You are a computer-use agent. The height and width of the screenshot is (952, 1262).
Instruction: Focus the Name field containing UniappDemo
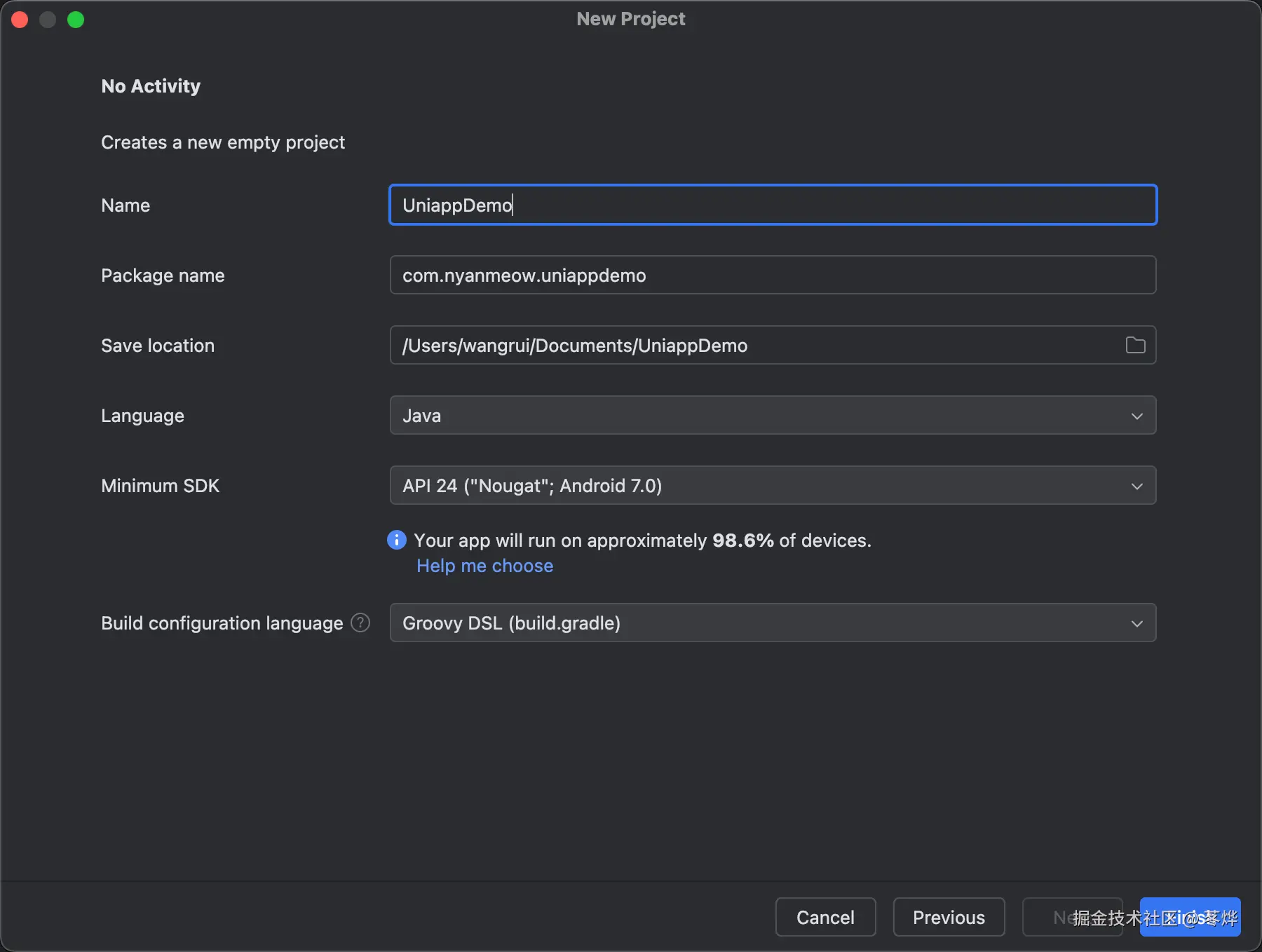tap(772, 205)
